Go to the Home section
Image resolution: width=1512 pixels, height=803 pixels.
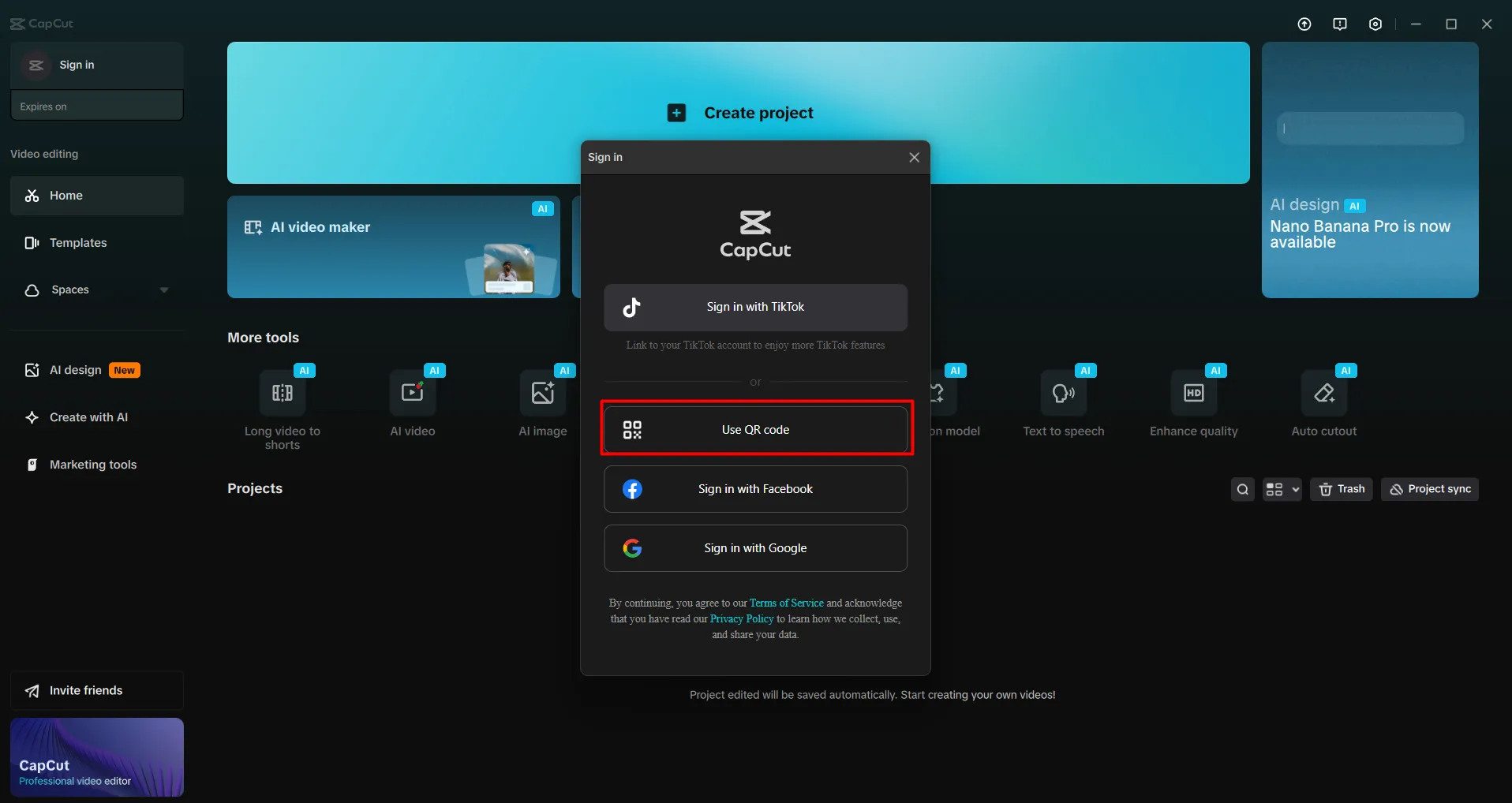pos(97,196)
